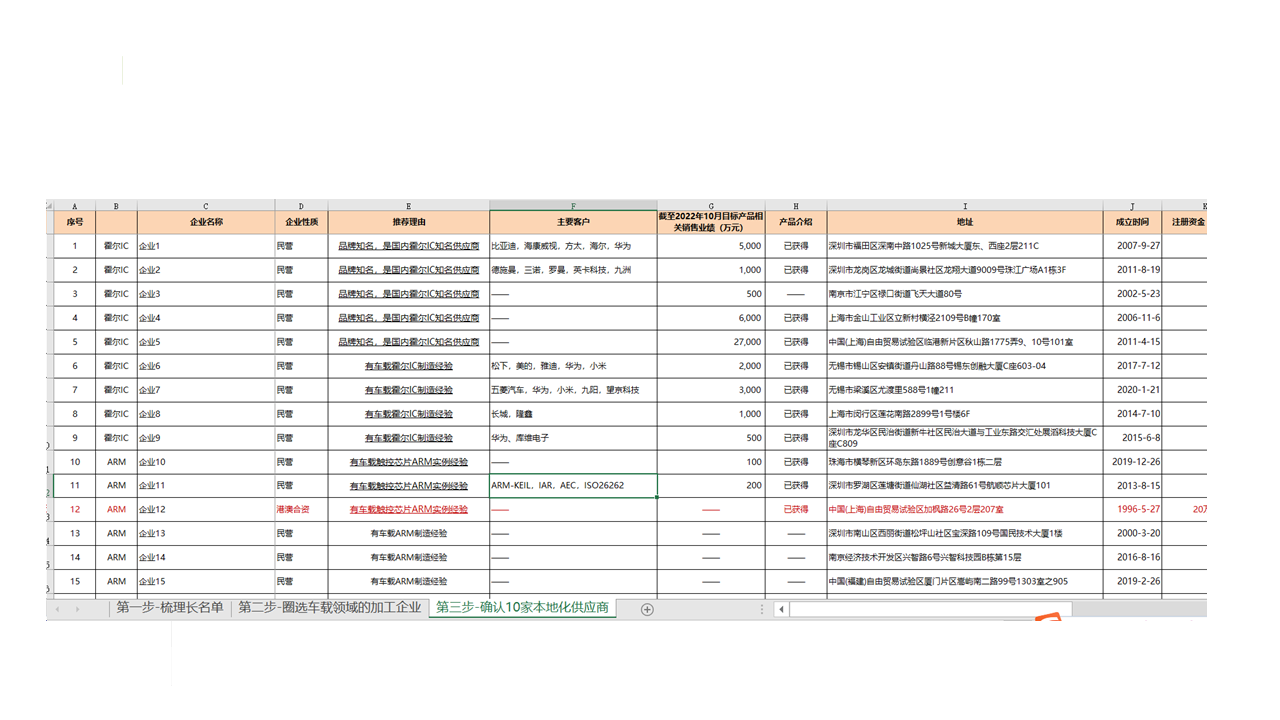1280x720 pixels.
Task: Select column F header
Action: [x=573, y=206]
